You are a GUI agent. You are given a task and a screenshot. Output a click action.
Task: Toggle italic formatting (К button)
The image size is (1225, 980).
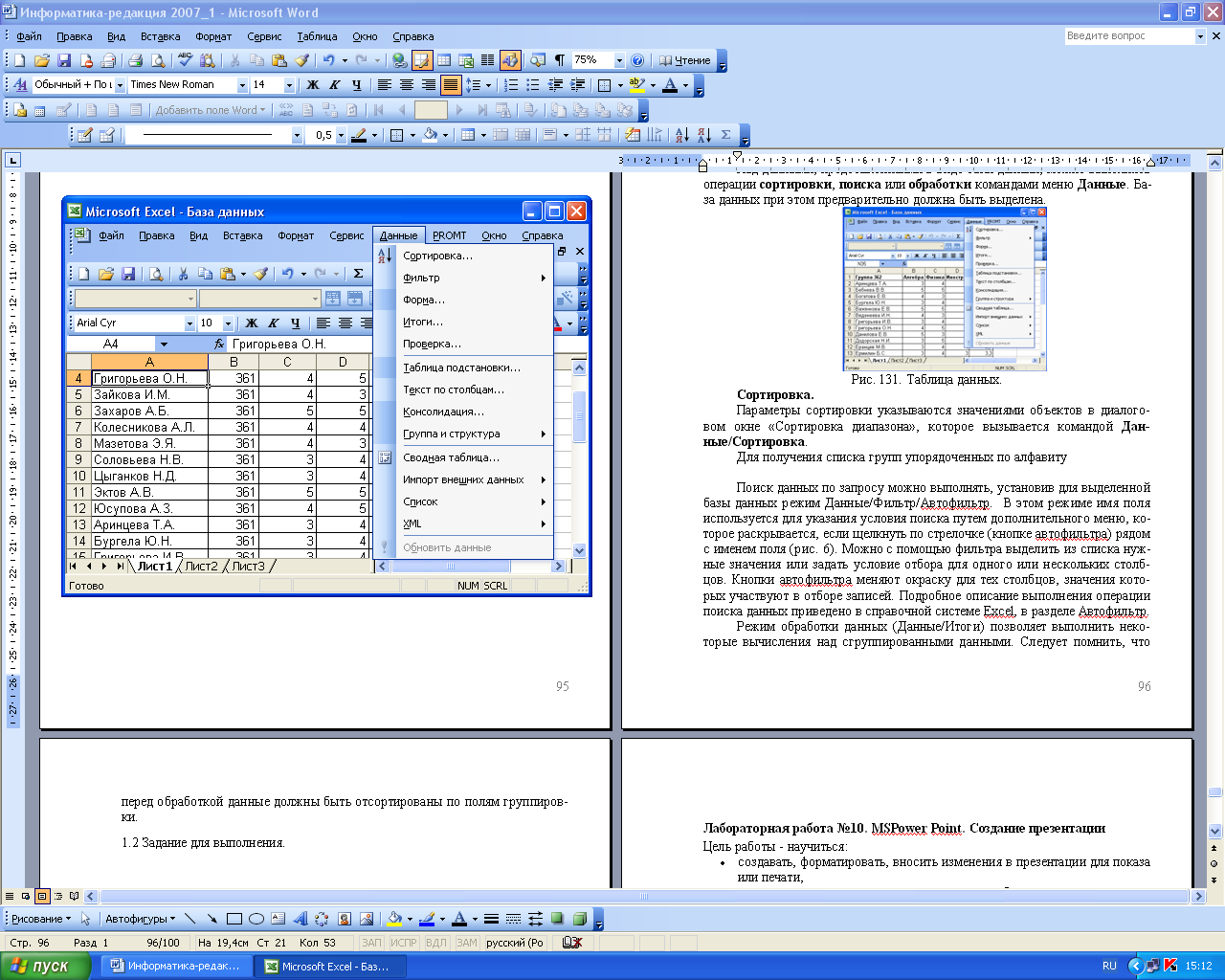coord(335,85)
